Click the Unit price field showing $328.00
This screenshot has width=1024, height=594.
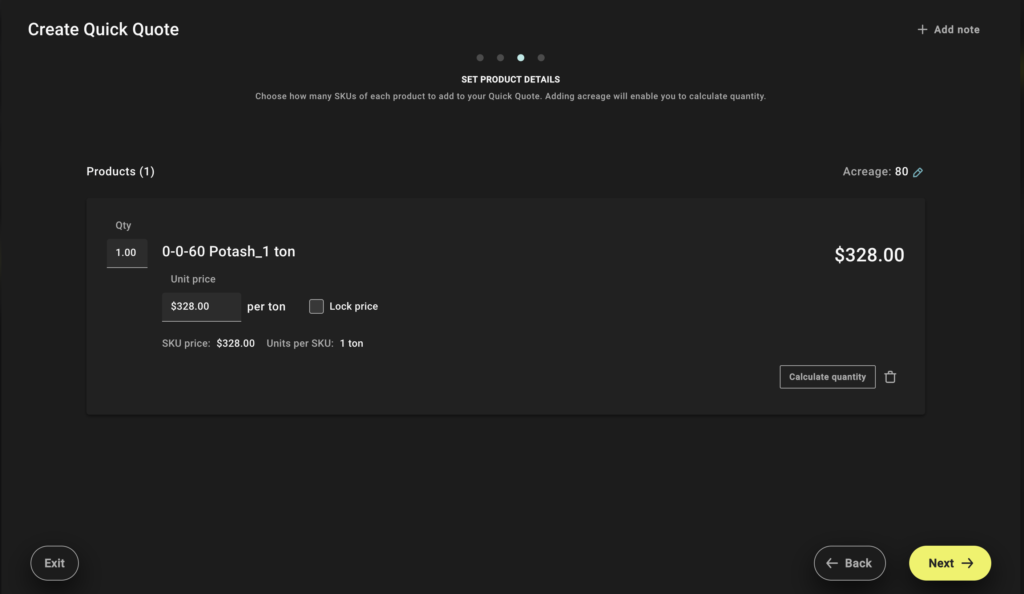[201, 306]
